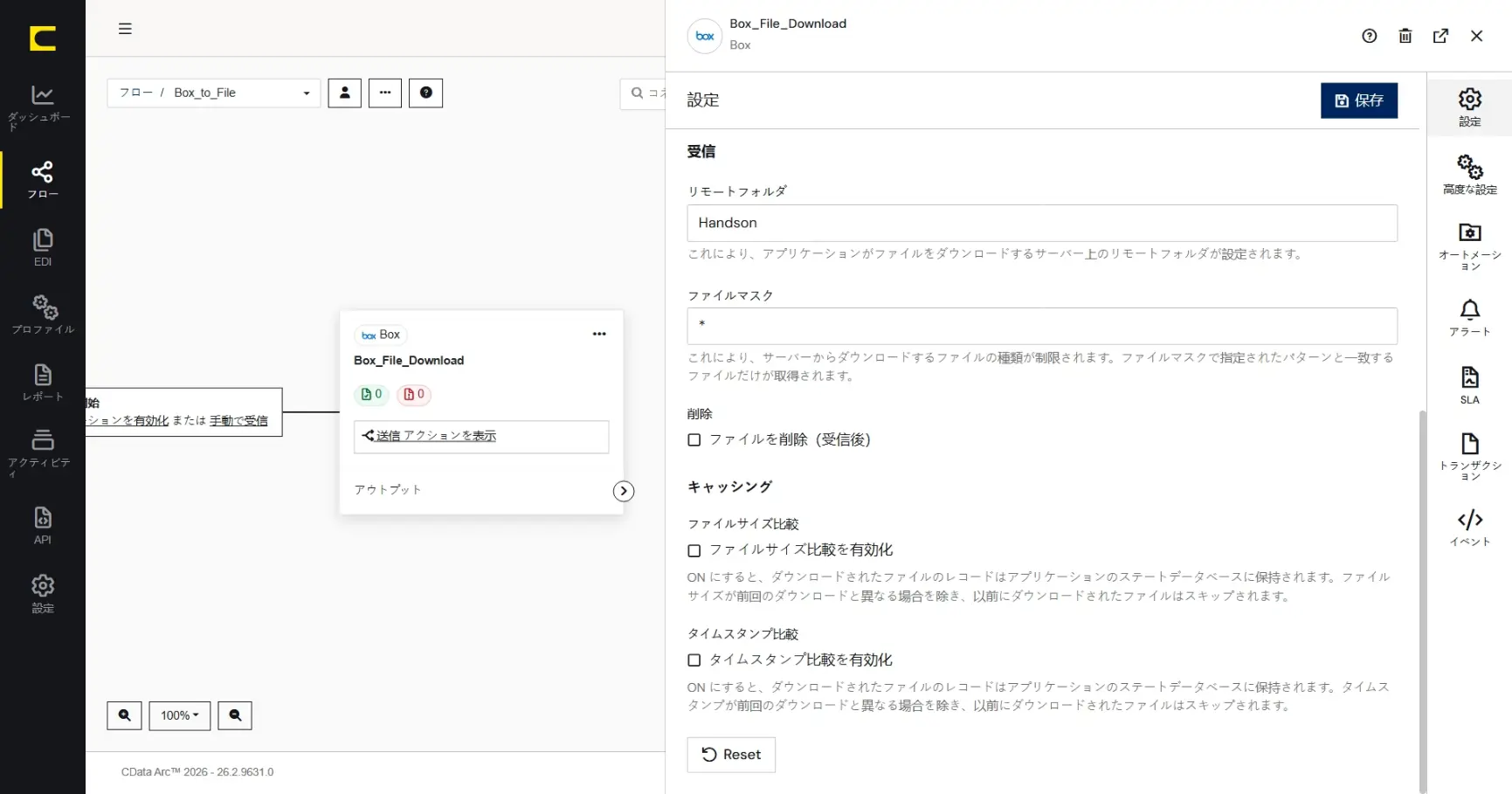
Task: Switch to the イベント events tab
Action: coord(1470,528)
